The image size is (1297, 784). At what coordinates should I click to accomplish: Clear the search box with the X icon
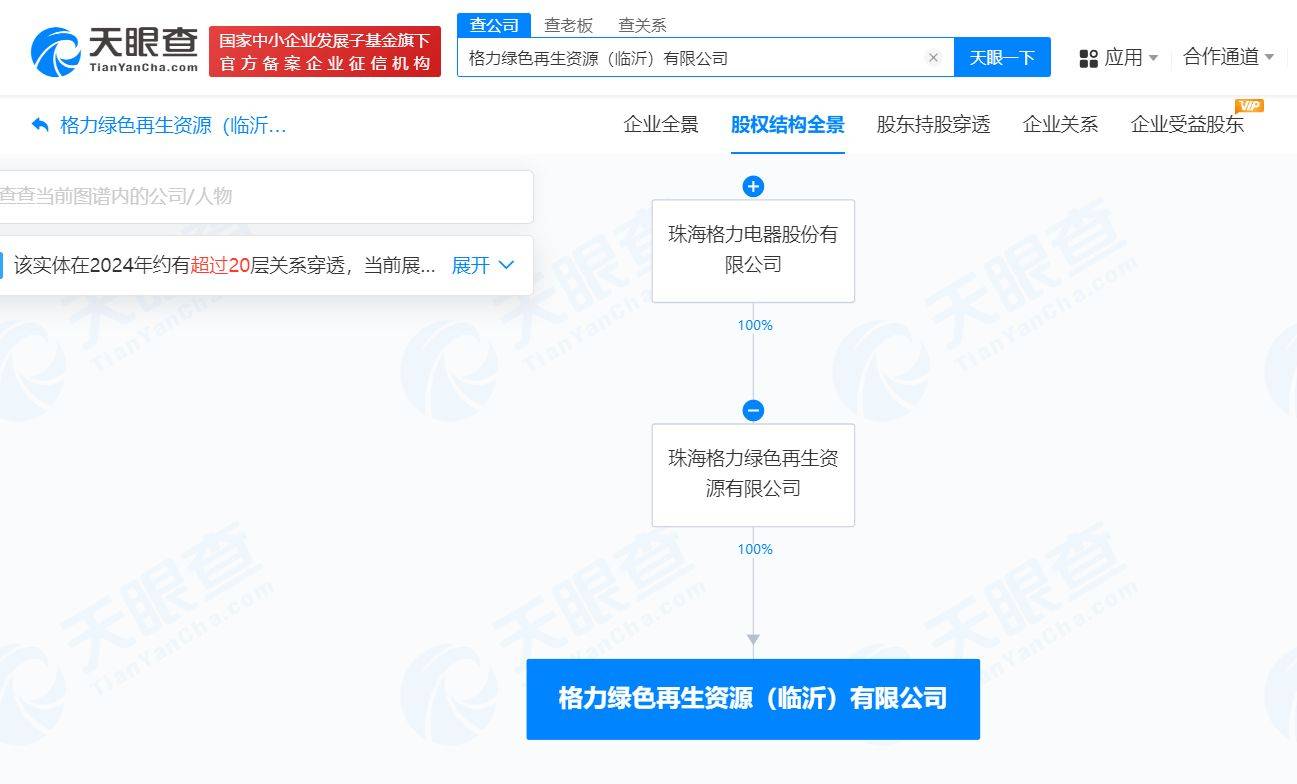pyautogui.click(x=933, y=58)
